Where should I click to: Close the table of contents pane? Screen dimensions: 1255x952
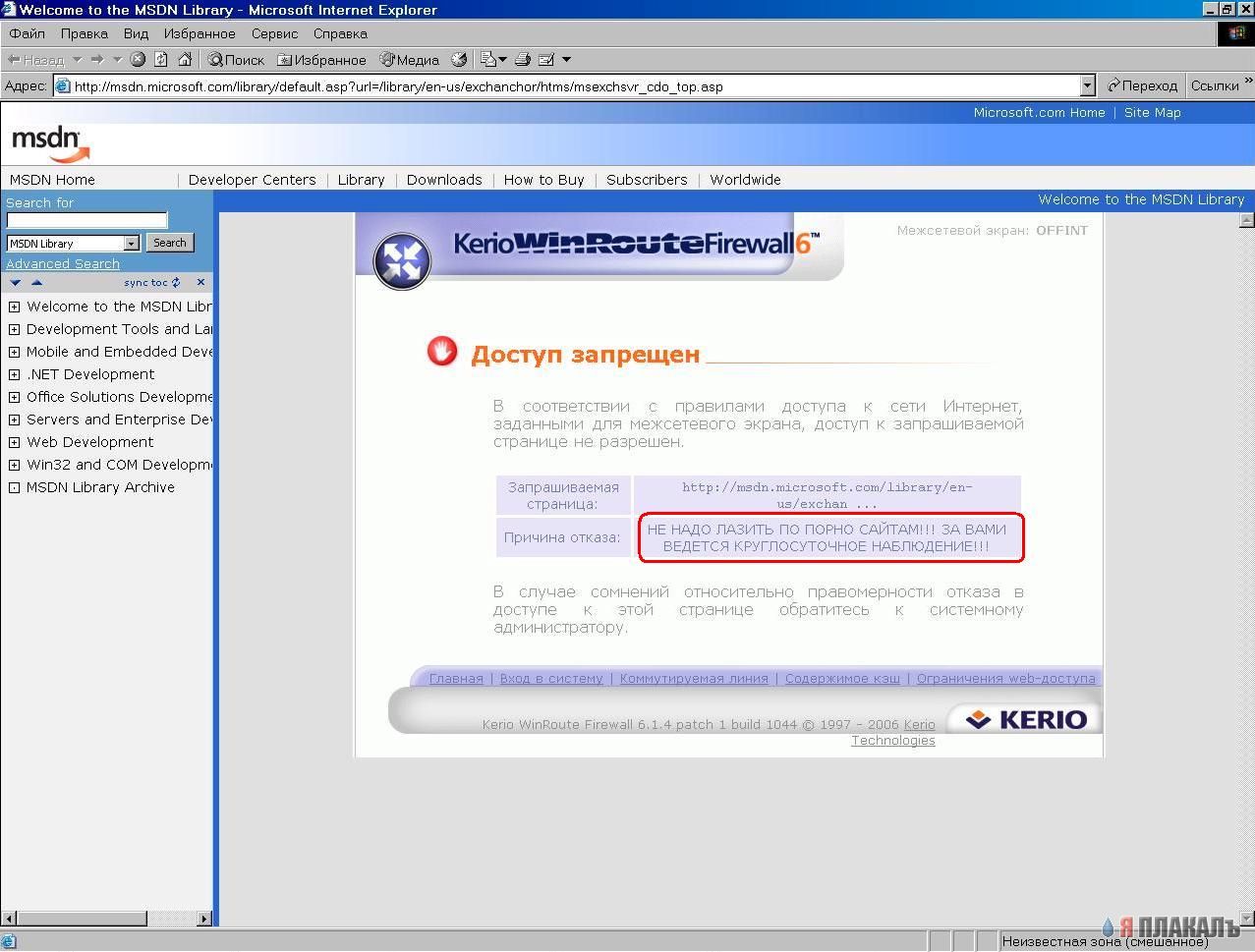[x=200, y=282]
